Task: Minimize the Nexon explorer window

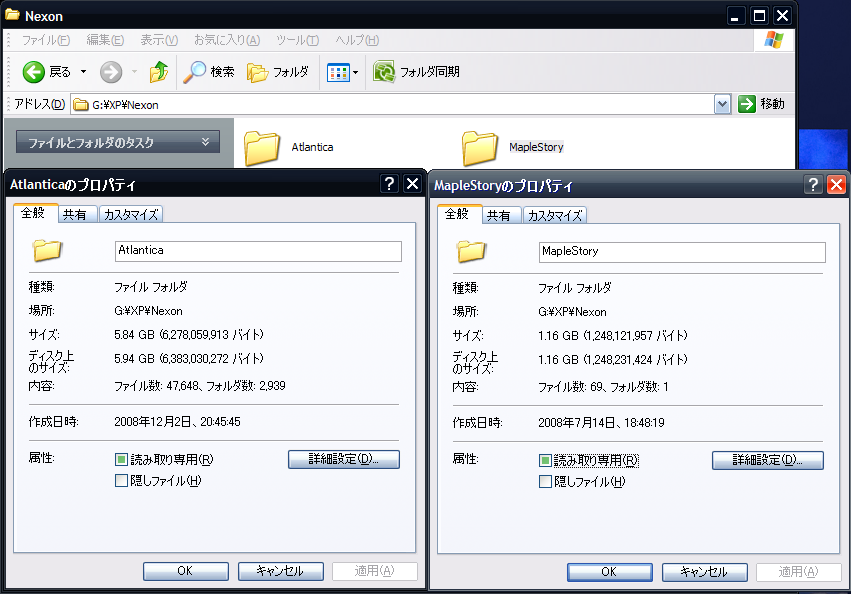Action: [735, 16]
